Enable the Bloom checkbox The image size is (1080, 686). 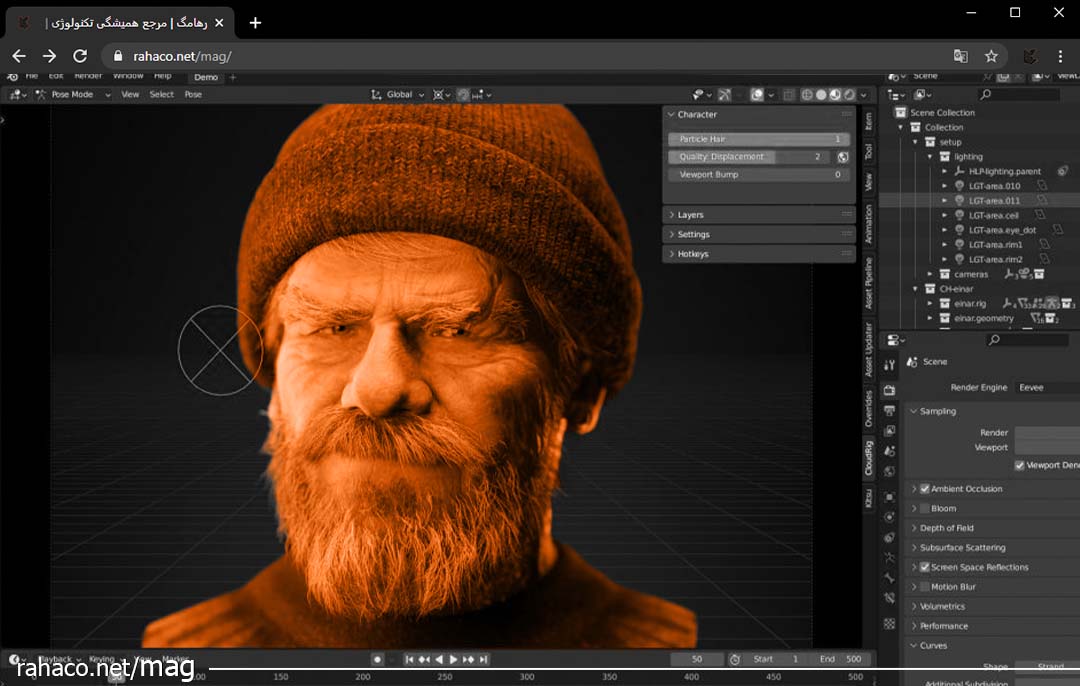coord(925,509)
